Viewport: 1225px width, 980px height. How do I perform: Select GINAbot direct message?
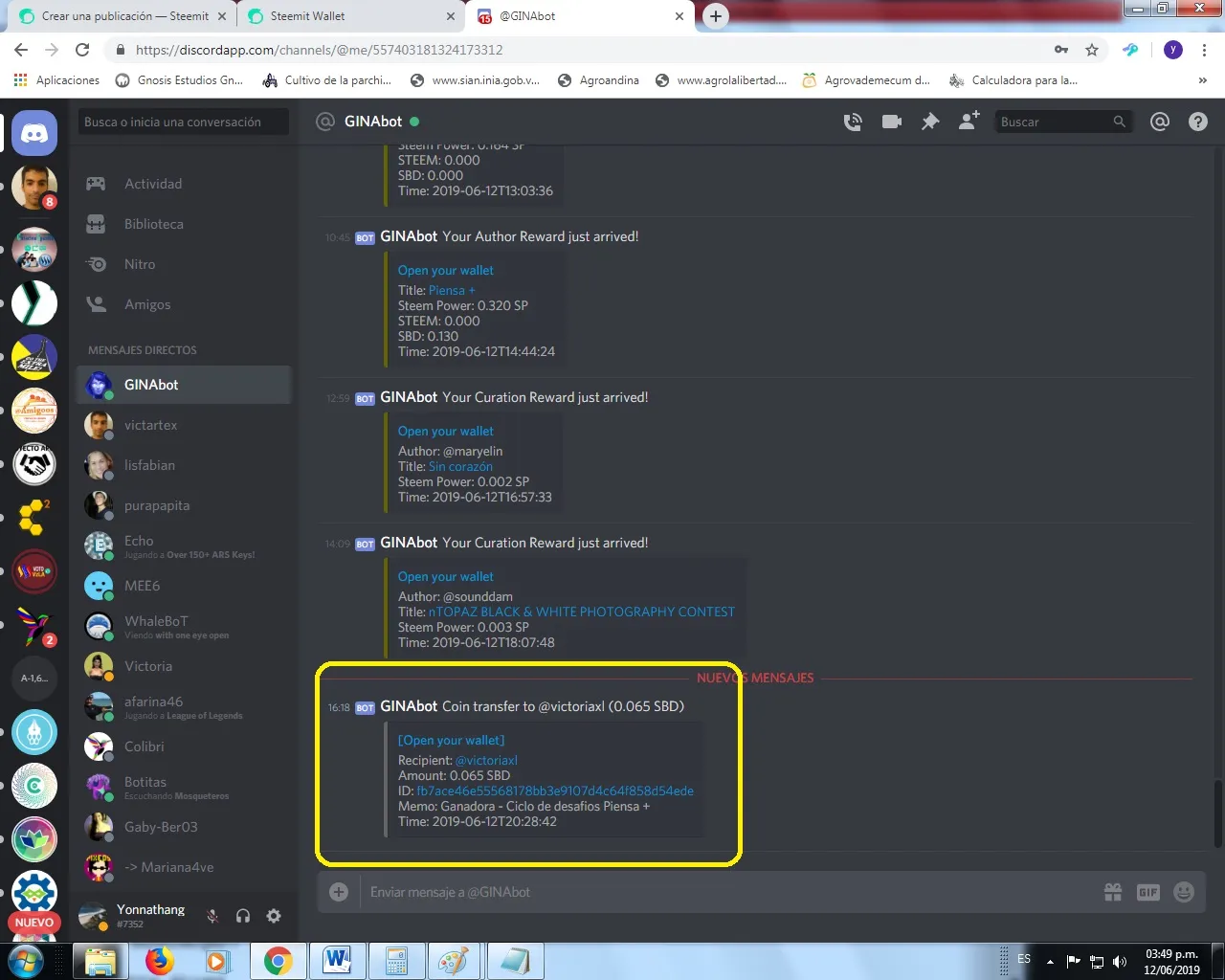click(x=183, y=385)
